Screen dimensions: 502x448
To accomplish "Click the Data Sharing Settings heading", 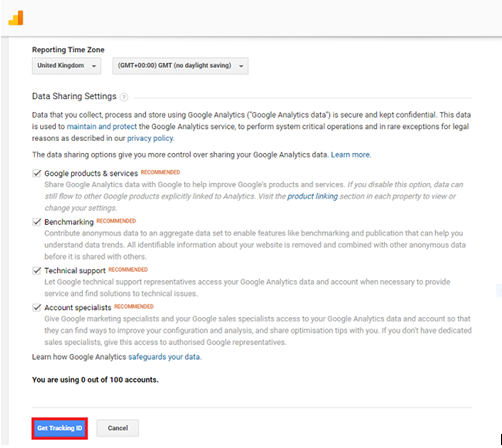I will click(x=74, y=96).
